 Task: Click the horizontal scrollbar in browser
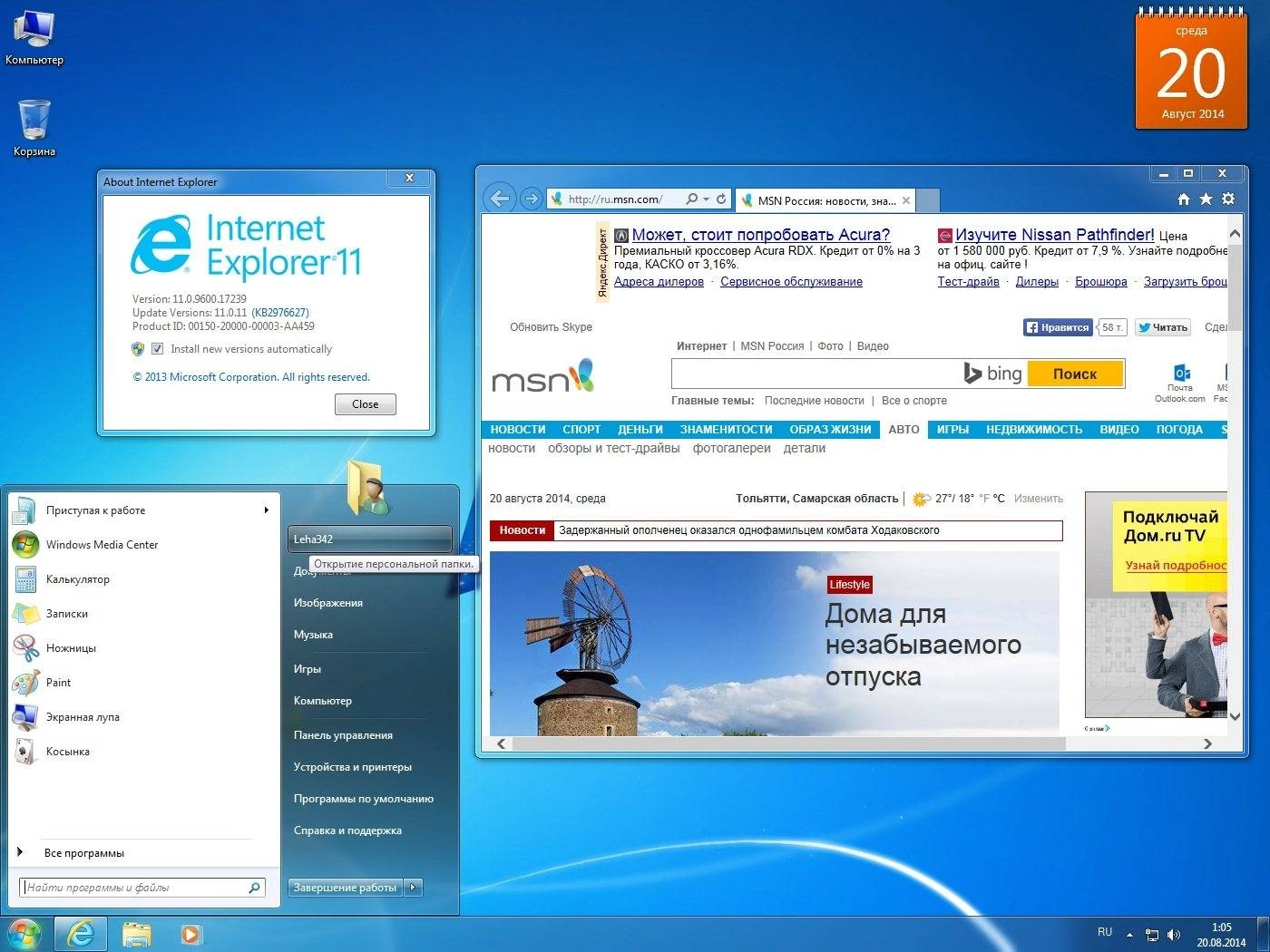point(788,744)
